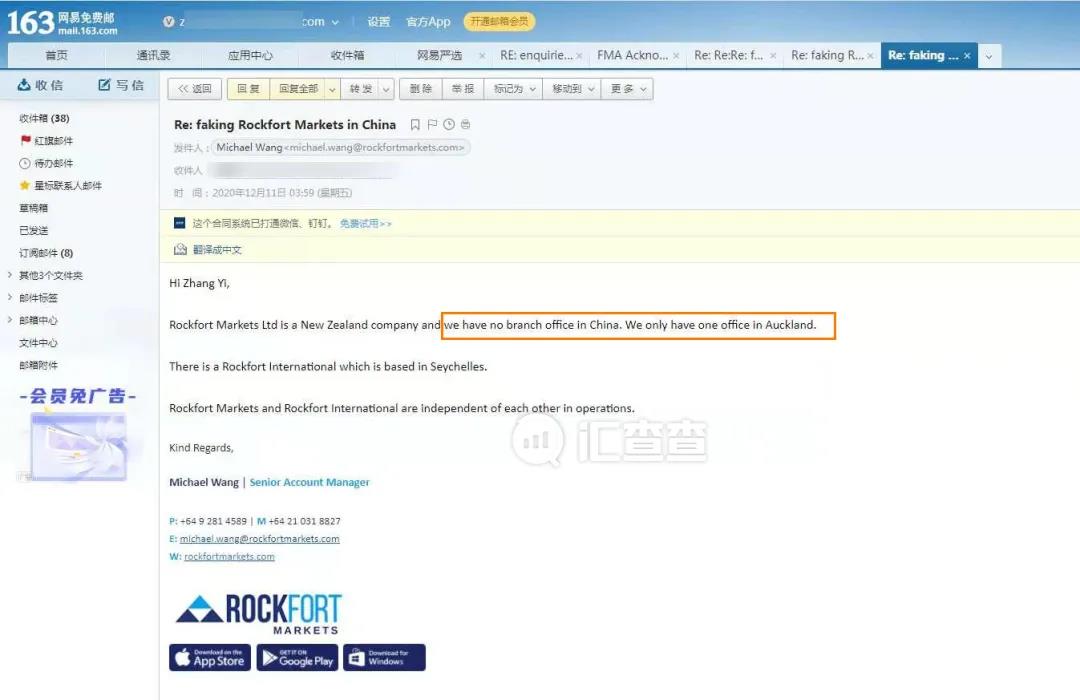Click the Senior Account Manager title text

[309, 482]
